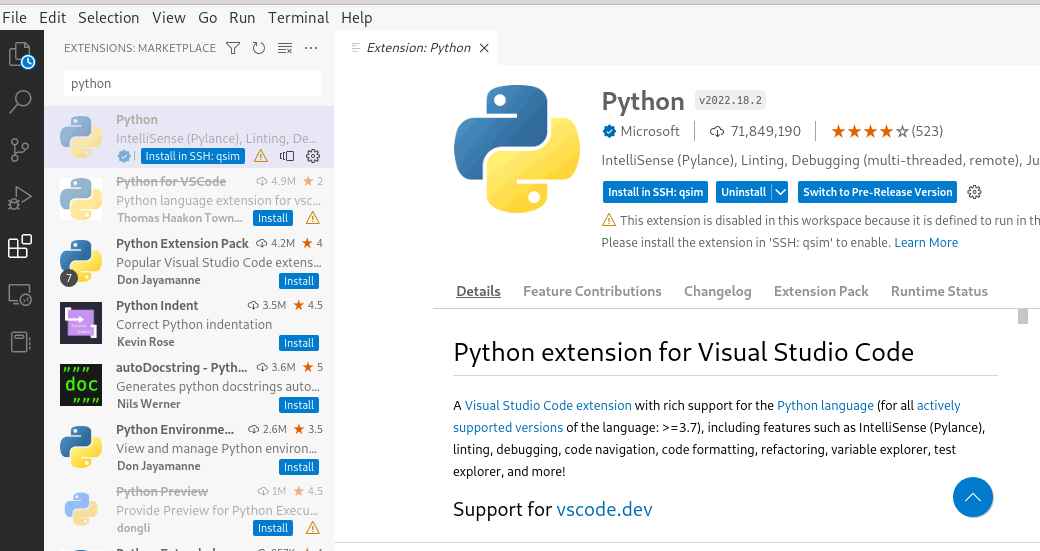The height and width of the screenshot is (551, 1040).
Task: Install Python for VSCode extension
Action: coord(273,218)
